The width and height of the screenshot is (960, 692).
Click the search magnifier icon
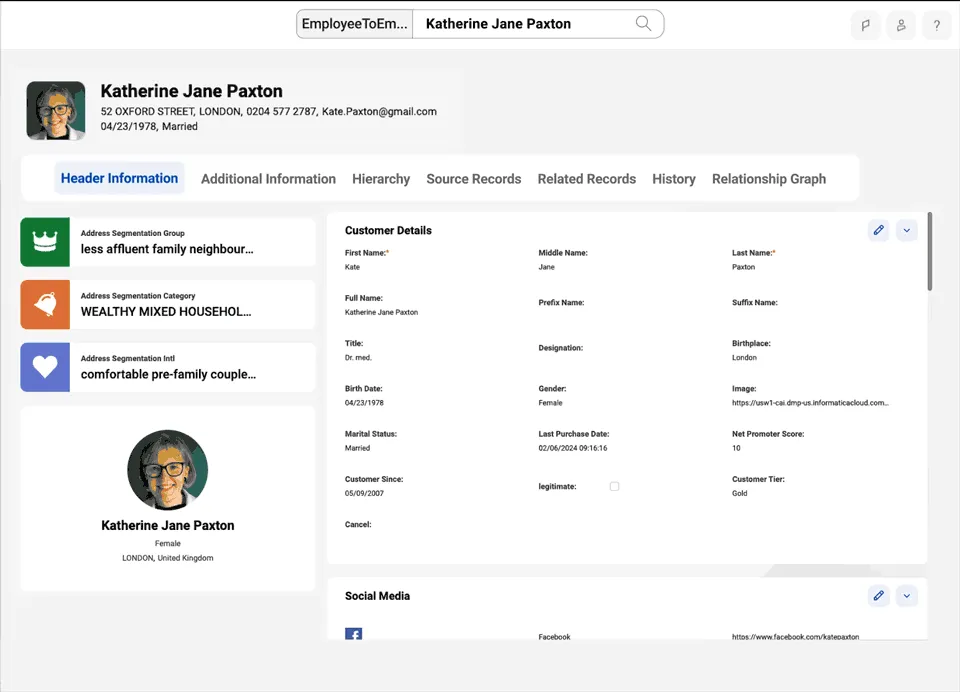644,24
